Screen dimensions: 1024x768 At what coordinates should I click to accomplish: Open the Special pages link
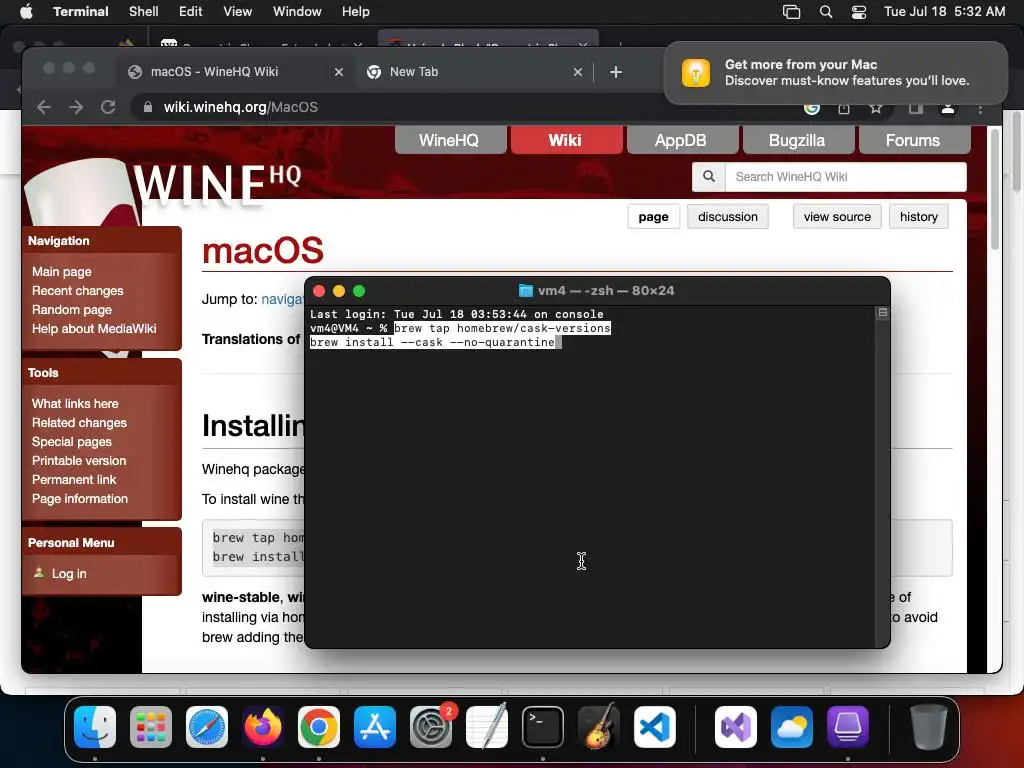point(72,441)
